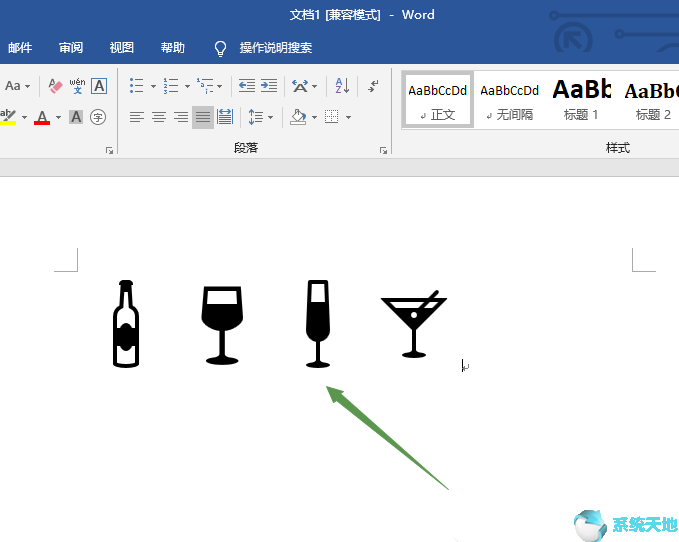
Task: Open the 邮件 (Mailings) tab
Action: (x=20, y=48)
